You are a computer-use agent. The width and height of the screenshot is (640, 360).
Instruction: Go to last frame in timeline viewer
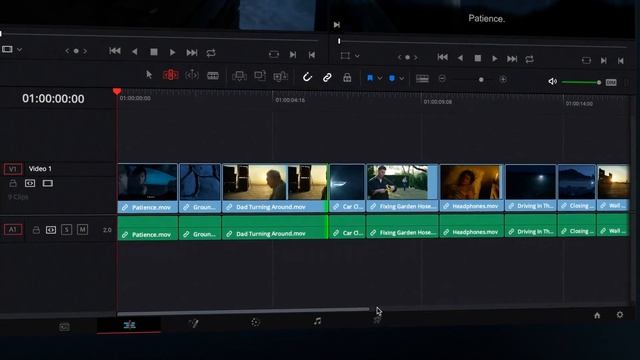point(512,59)
